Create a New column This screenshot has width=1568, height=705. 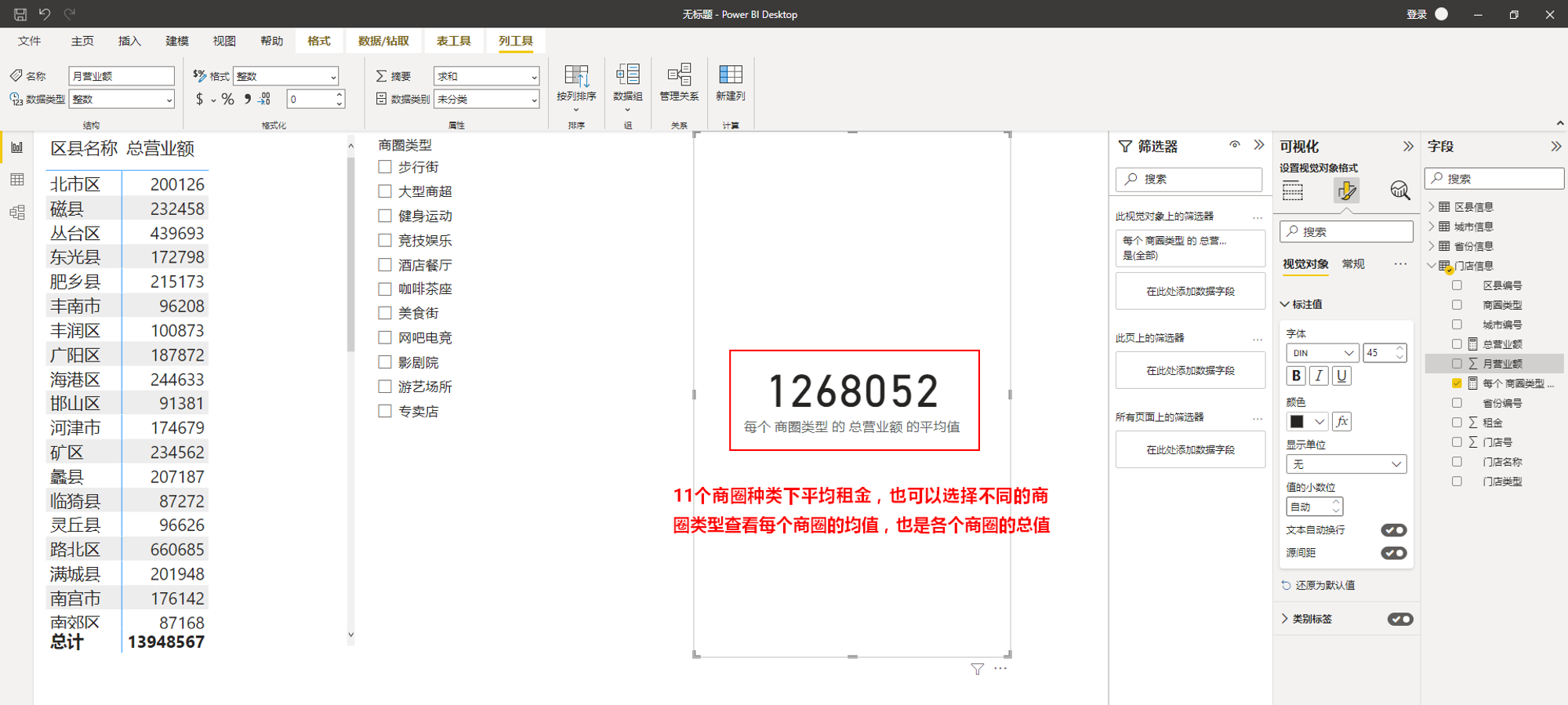[x=730, y=83]
